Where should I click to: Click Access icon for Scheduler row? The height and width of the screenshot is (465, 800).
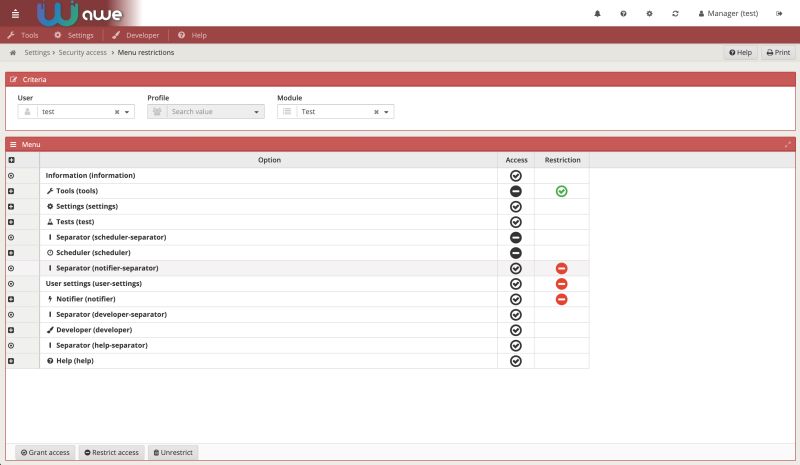pyautogui.click(x=516, y=253)
